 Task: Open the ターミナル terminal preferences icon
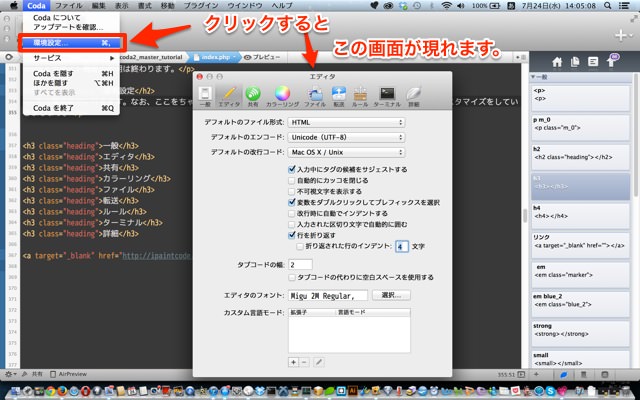[387, 97]
